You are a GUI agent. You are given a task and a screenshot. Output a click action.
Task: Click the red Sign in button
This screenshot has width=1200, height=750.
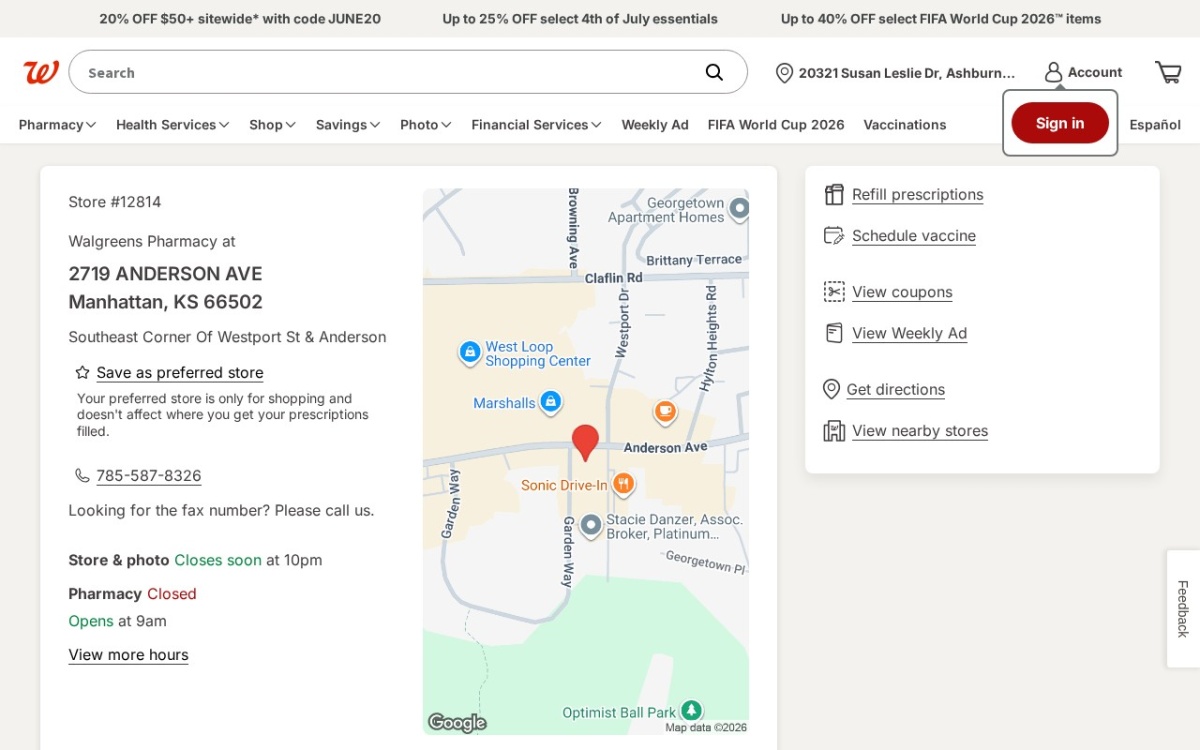[1060, 123]
